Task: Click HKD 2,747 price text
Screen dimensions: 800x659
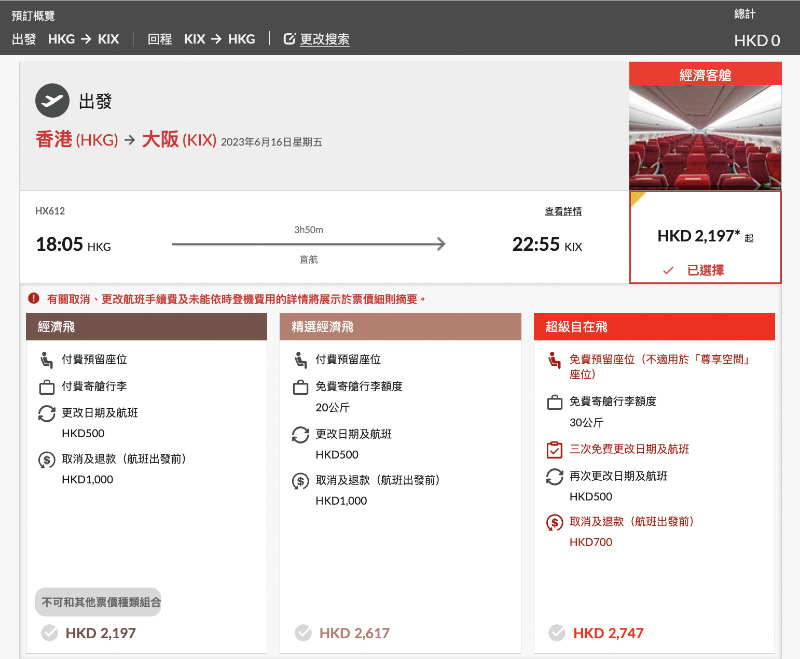Action: 608,633
